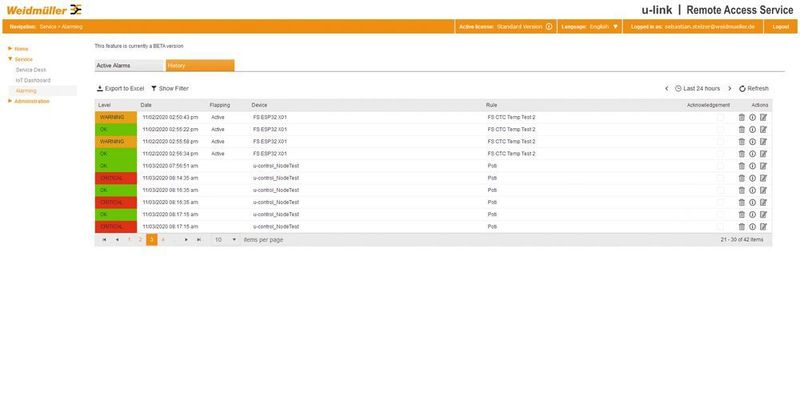Go to the next time range
The image size is (800, 393).
[x=730, y=89]
